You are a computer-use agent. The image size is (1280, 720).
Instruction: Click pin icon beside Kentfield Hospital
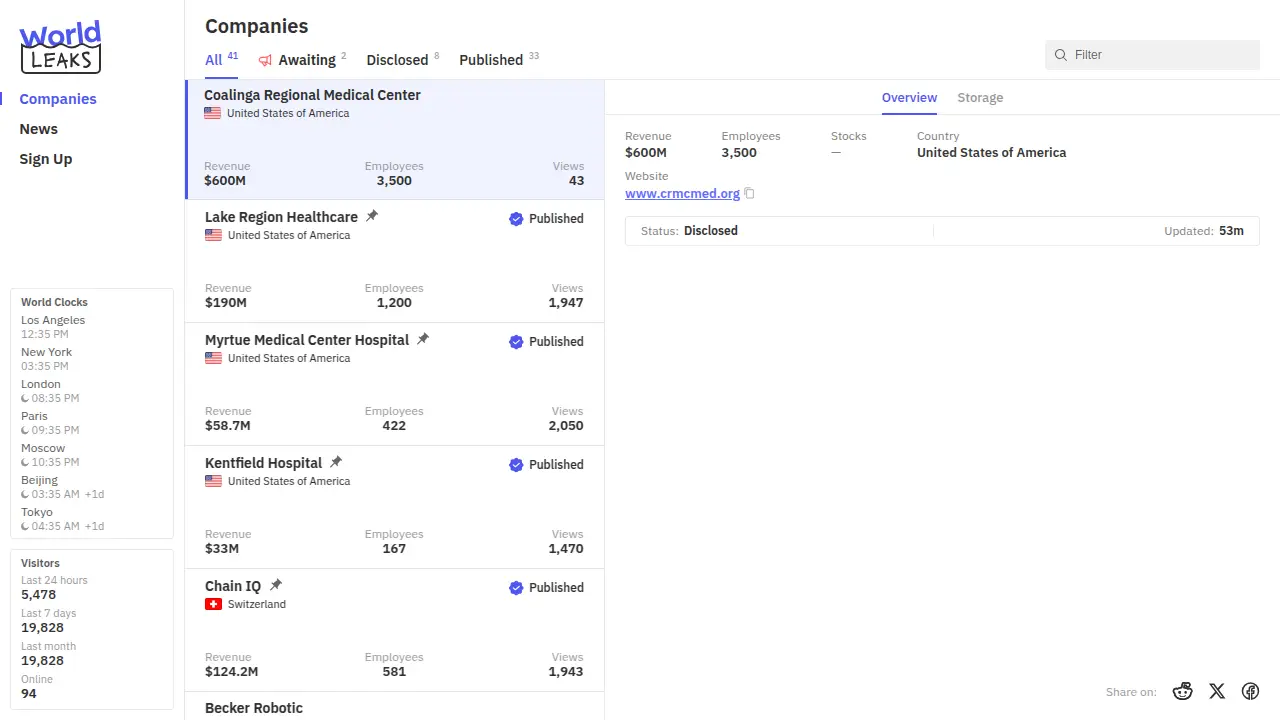[336, 462]
